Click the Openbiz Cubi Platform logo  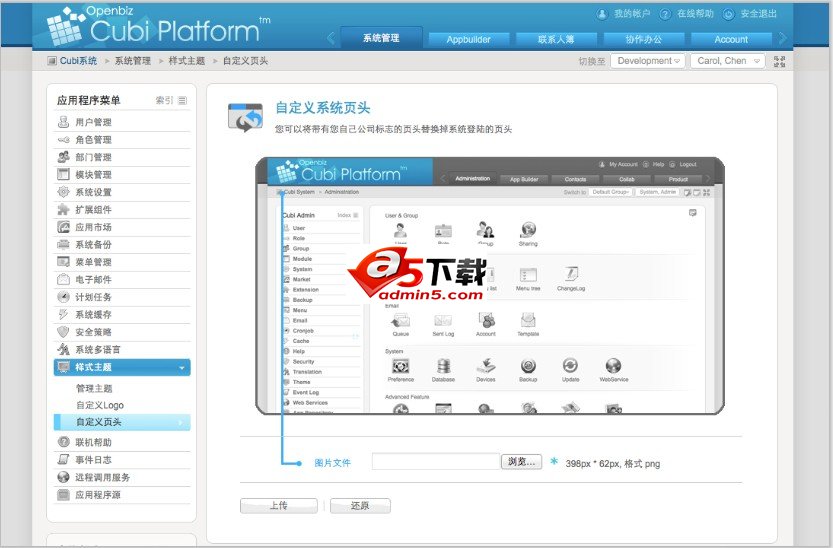point(158,26)
